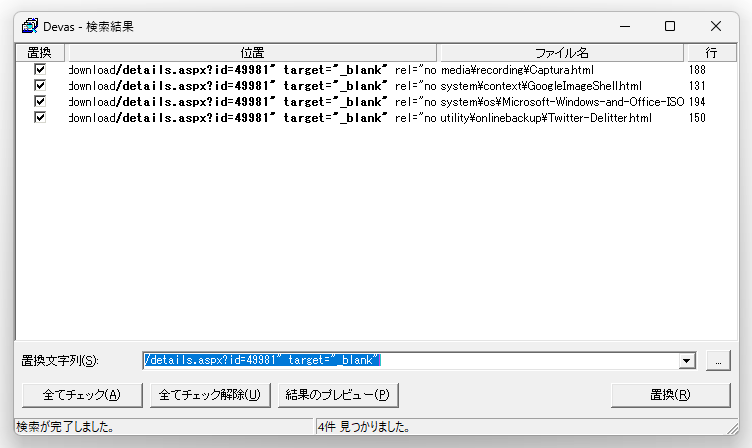Uncheck the replace checkbox for GoogleImageShell.html row
Screen dimensions: 752x448
(40, 85)
